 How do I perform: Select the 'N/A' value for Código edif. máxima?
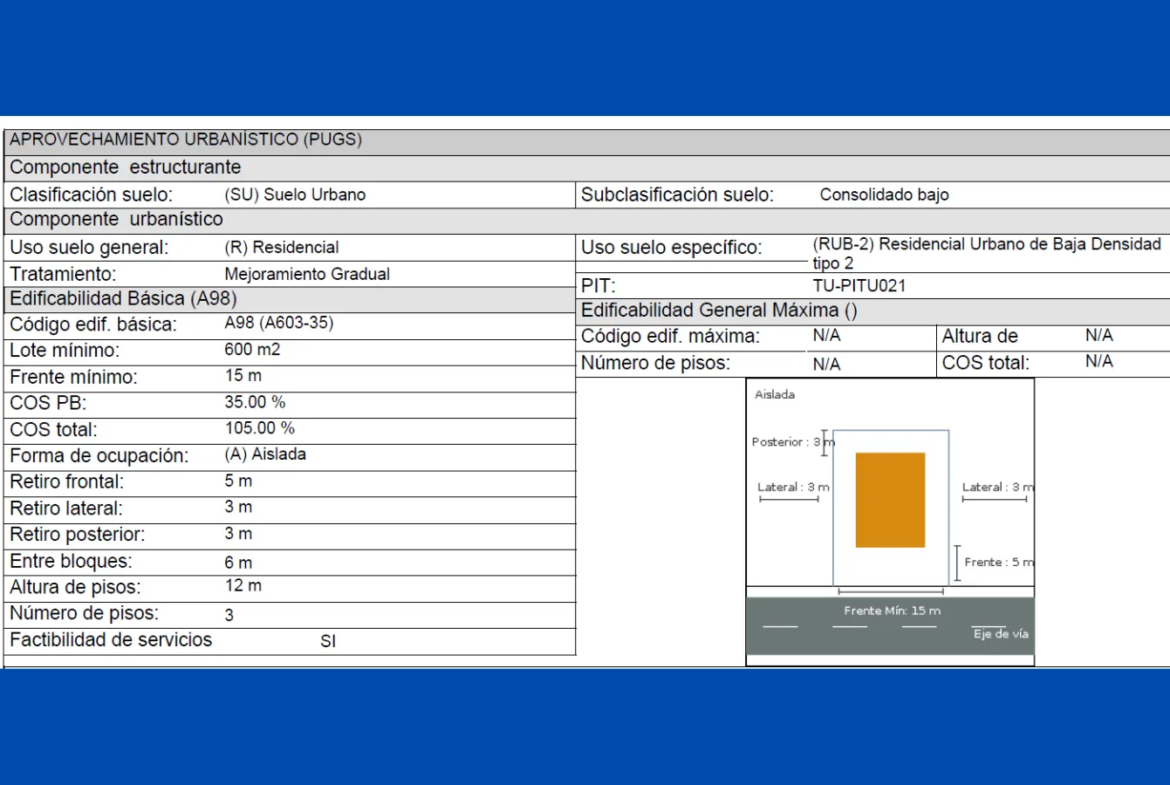tap(826, 336)
